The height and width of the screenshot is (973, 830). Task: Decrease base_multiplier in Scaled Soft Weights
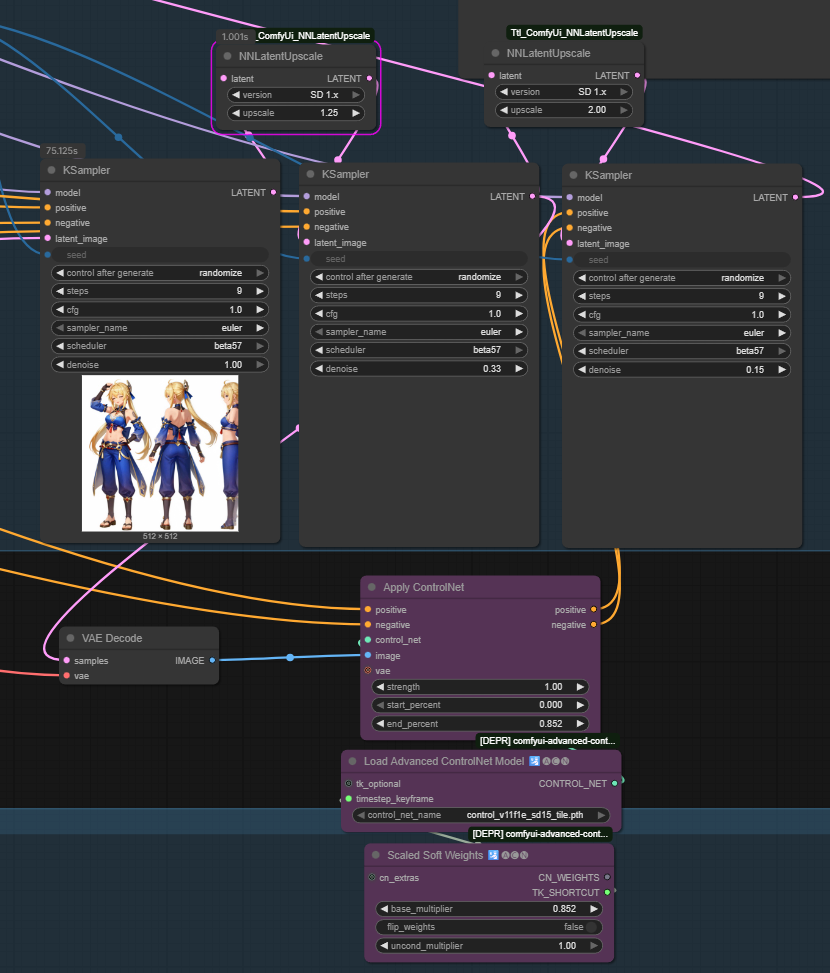[385, 908]
